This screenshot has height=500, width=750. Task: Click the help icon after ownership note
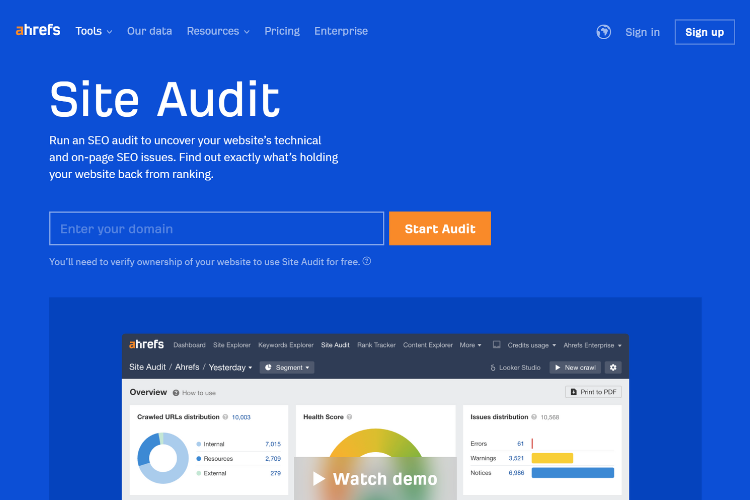click(x=367, y=261)
